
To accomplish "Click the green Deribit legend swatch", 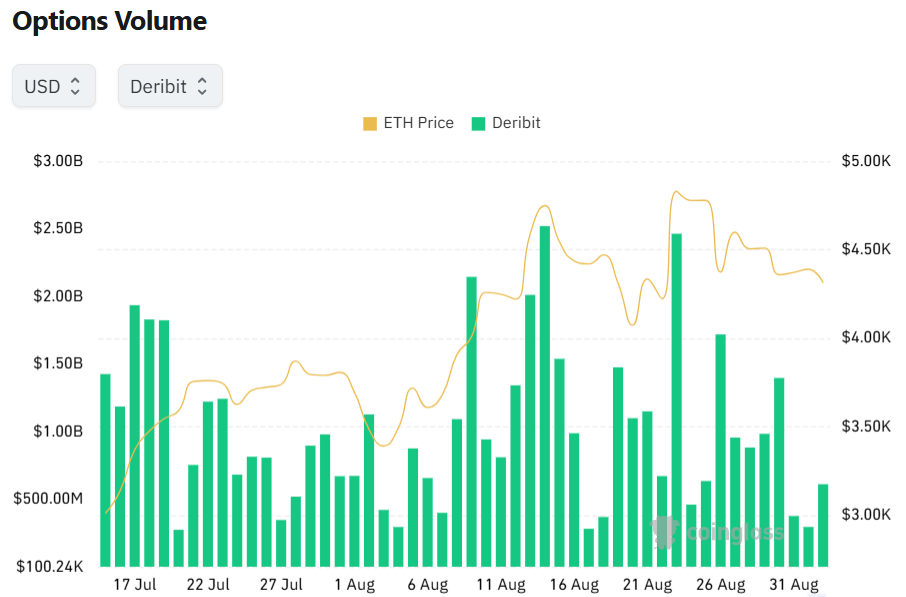I will pos(478,124).
